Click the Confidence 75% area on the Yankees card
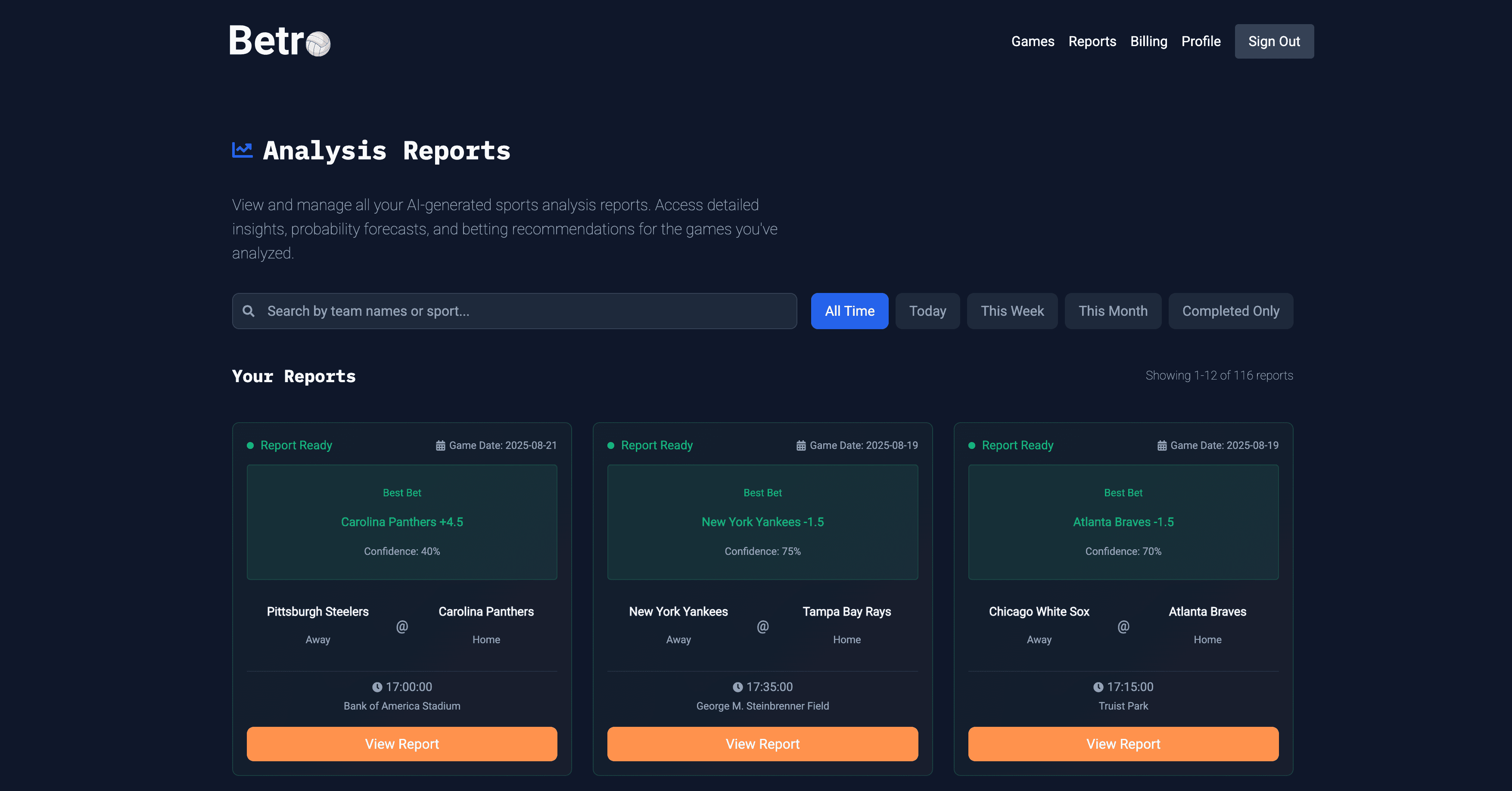The width and height of the screenshot is (1512, 791). click(x=762, y=551)
